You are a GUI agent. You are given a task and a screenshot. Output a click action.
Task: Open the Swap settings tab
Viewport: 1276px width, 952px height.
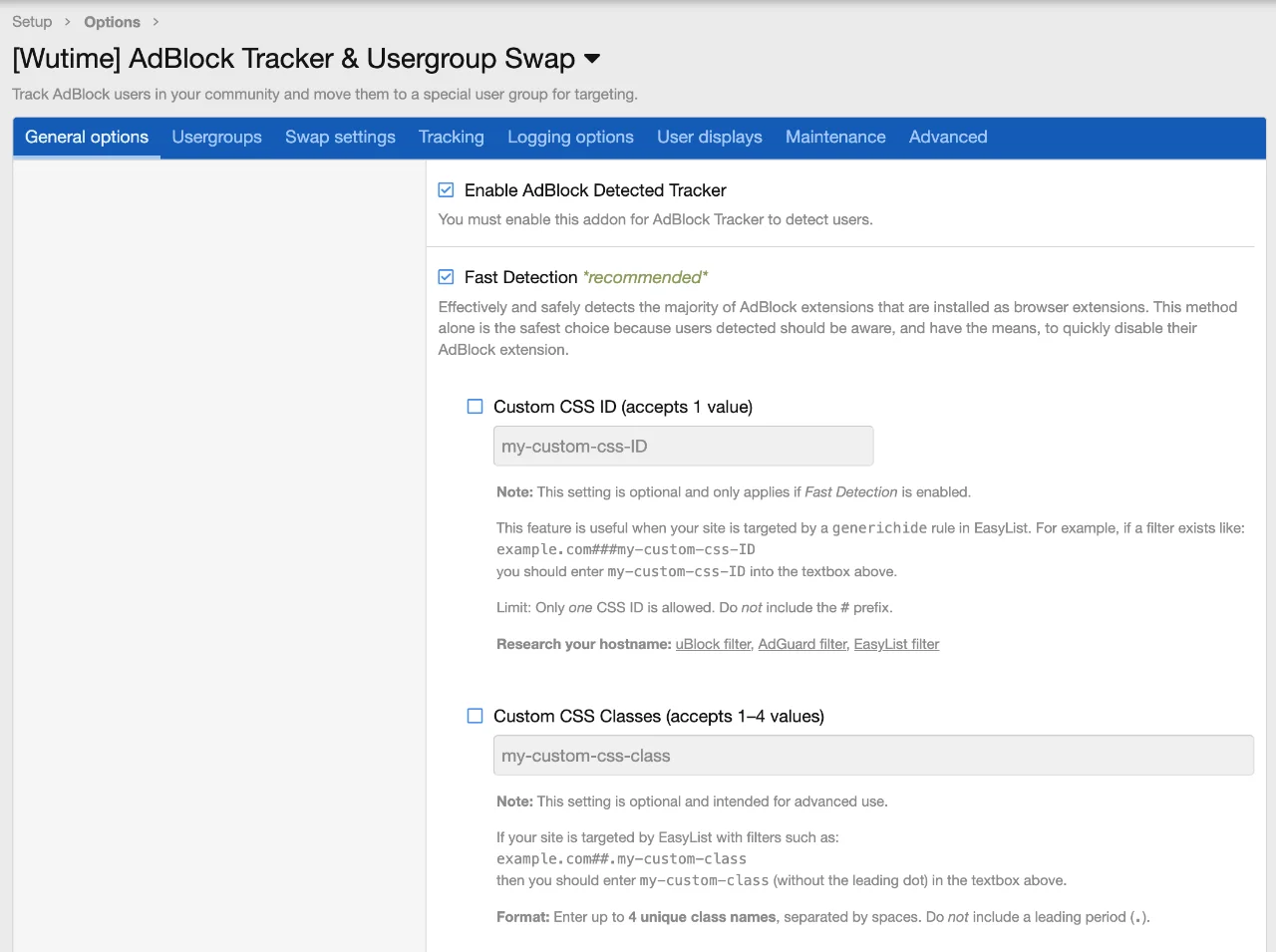click(340, 138)
